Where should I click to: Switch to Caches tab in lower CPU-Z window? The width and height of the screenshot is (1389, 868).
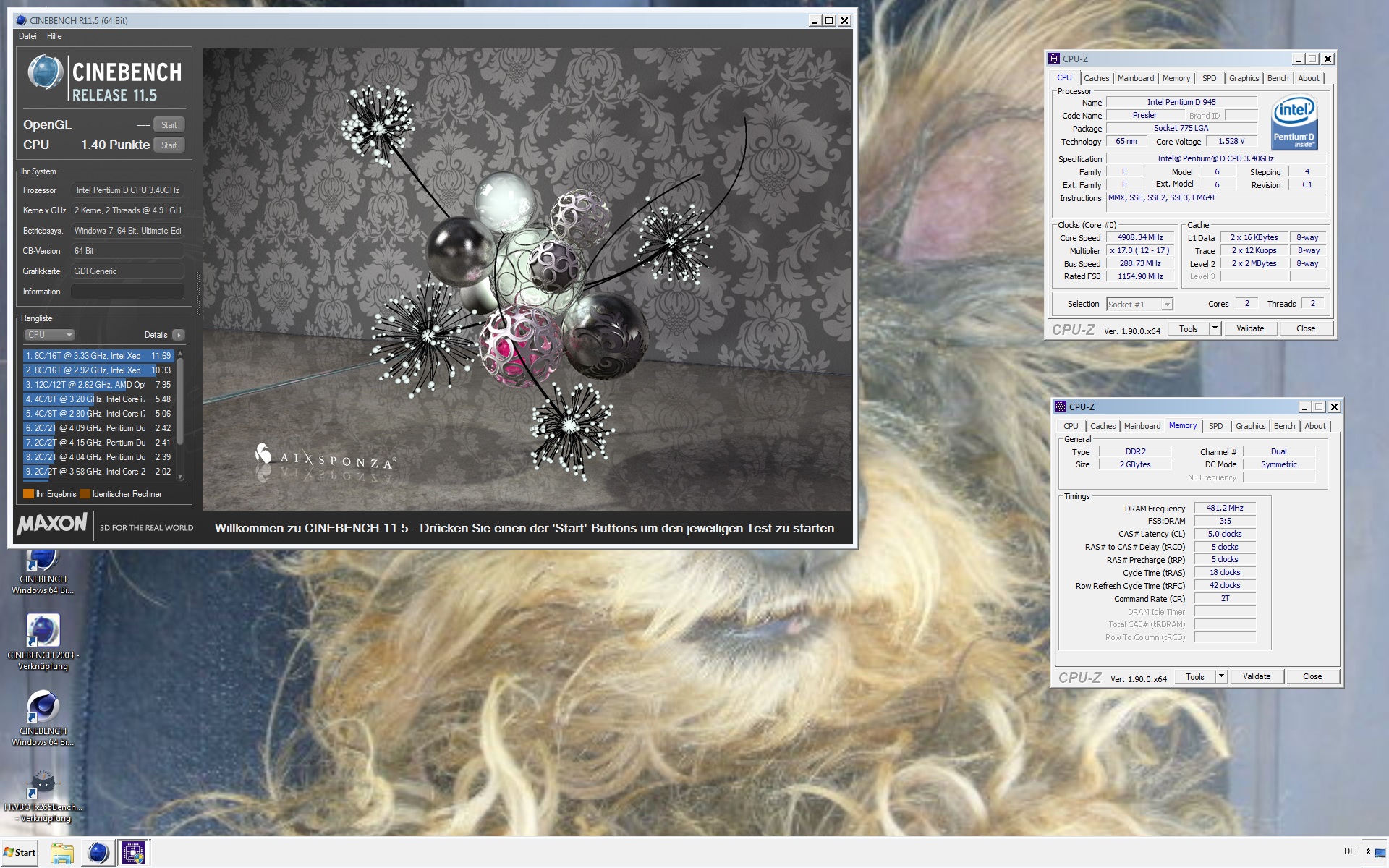click(1103, 426)
